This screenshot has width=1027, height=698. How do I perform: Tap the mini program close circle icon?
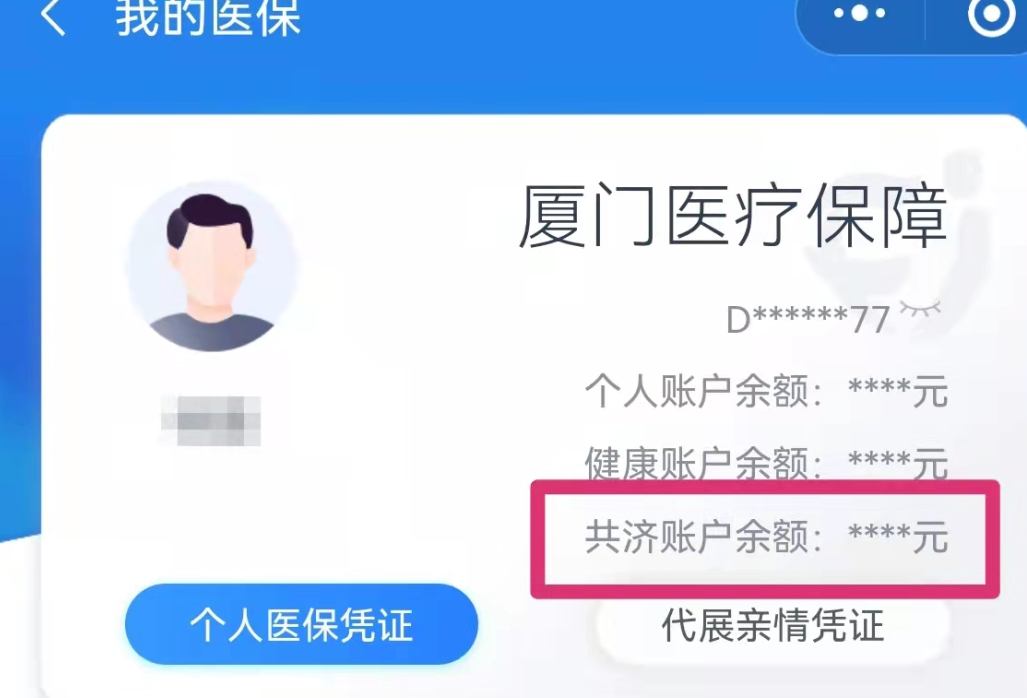point(990,13)
